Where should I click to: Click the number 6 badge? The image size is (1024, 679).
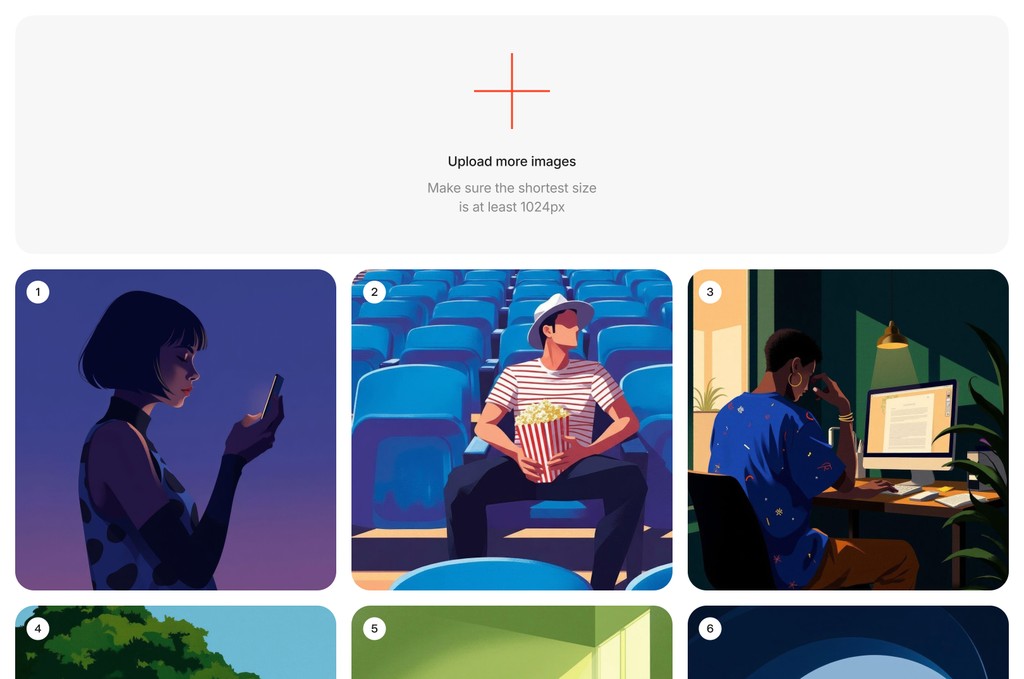(710, 629)
